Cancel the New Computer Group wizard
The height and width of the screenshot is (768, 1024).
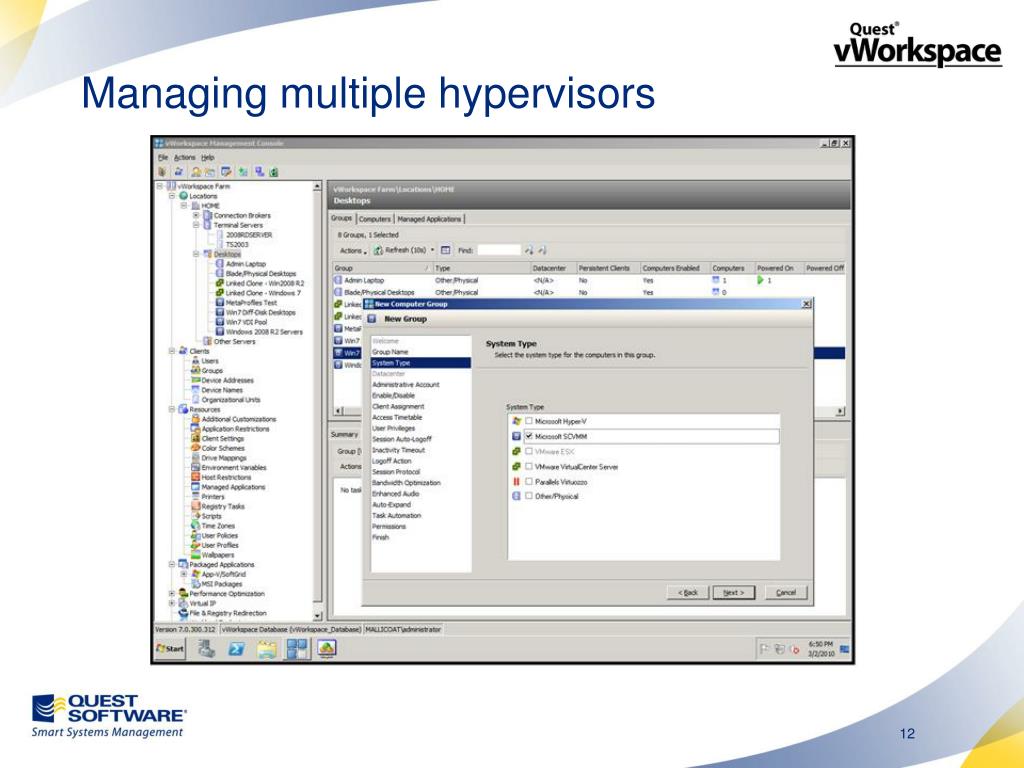point(786,592)
